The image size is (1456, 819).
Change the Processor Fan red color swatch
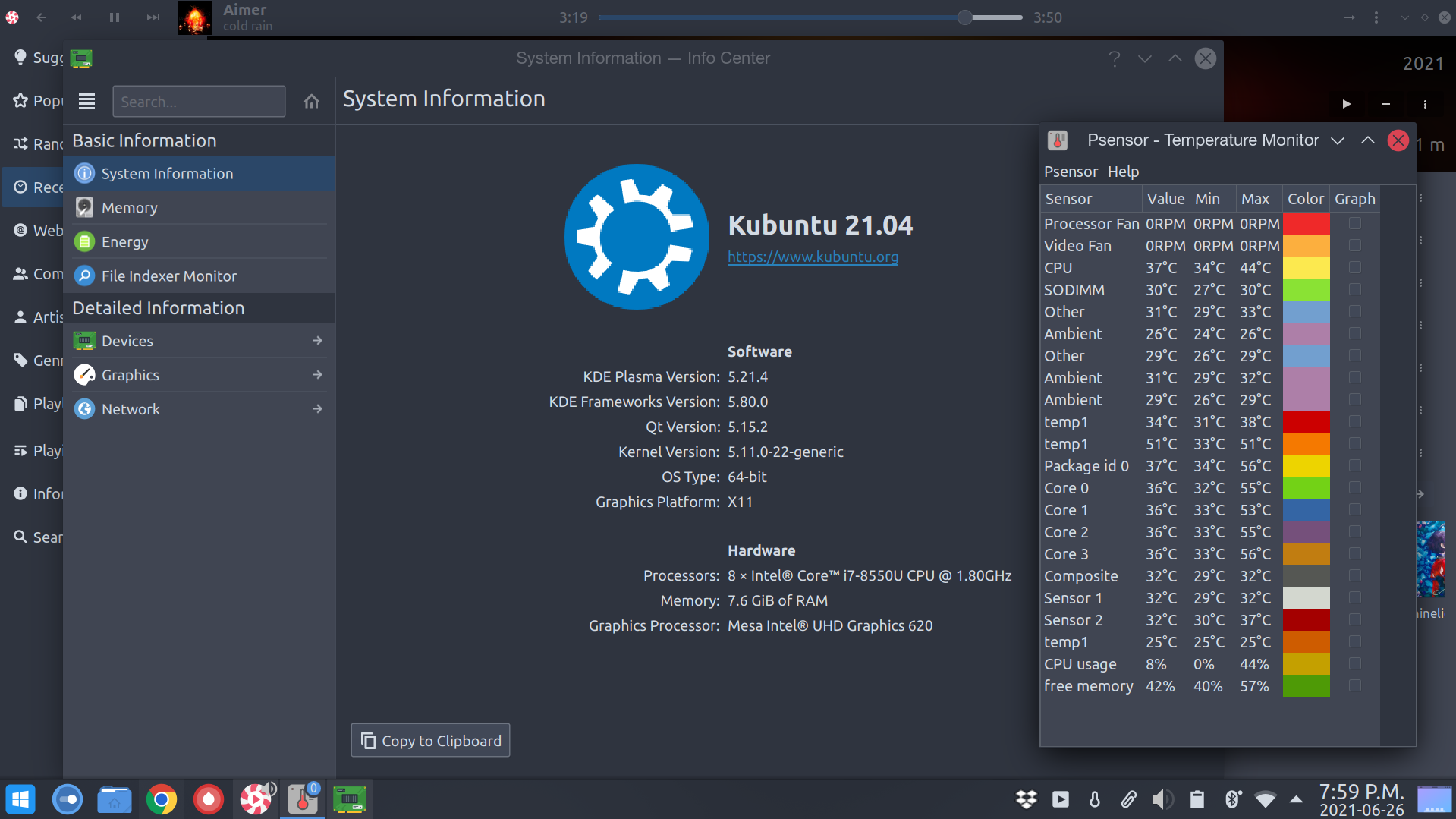pyautogui.click(x=1306, y=223)
